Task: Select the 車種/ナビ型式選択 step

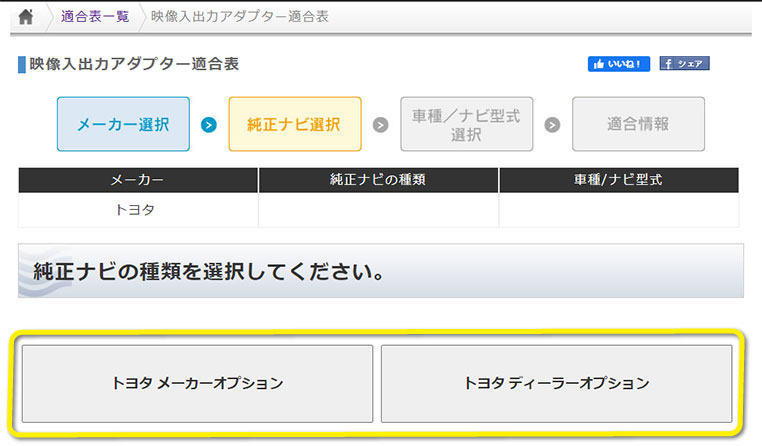Action: (x=467, y=124)
